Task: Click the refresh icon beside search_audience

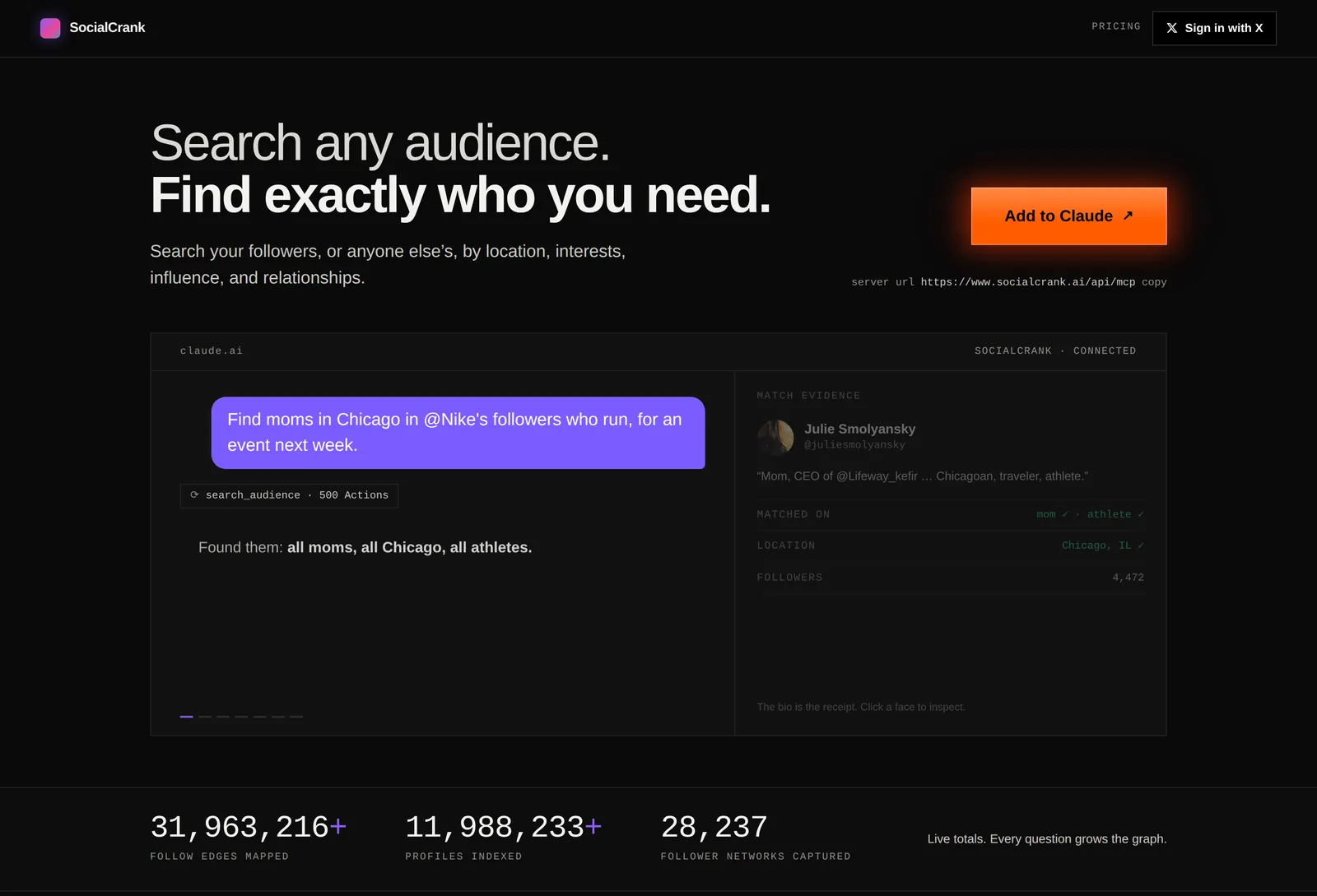Action: pos(194,494)
